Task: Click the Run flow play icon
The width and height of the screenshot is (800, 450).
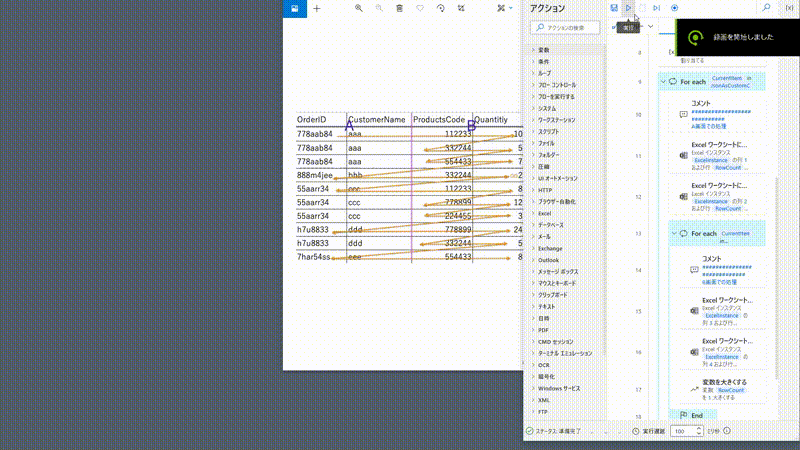Action: click(x=628, y=8)
